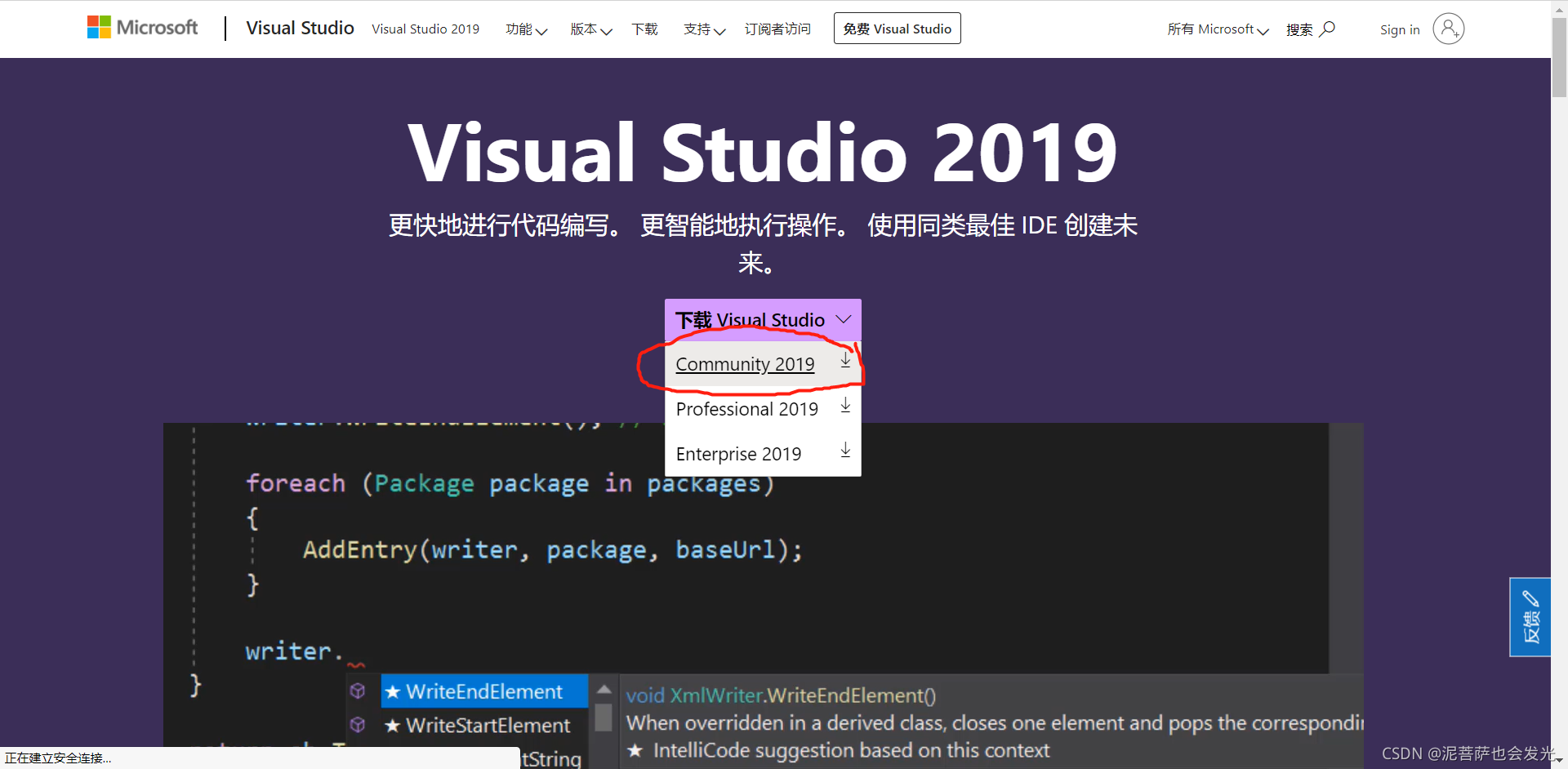Click the Sign in link
The image size is (1568, 769).
(x=1400, y=29)
